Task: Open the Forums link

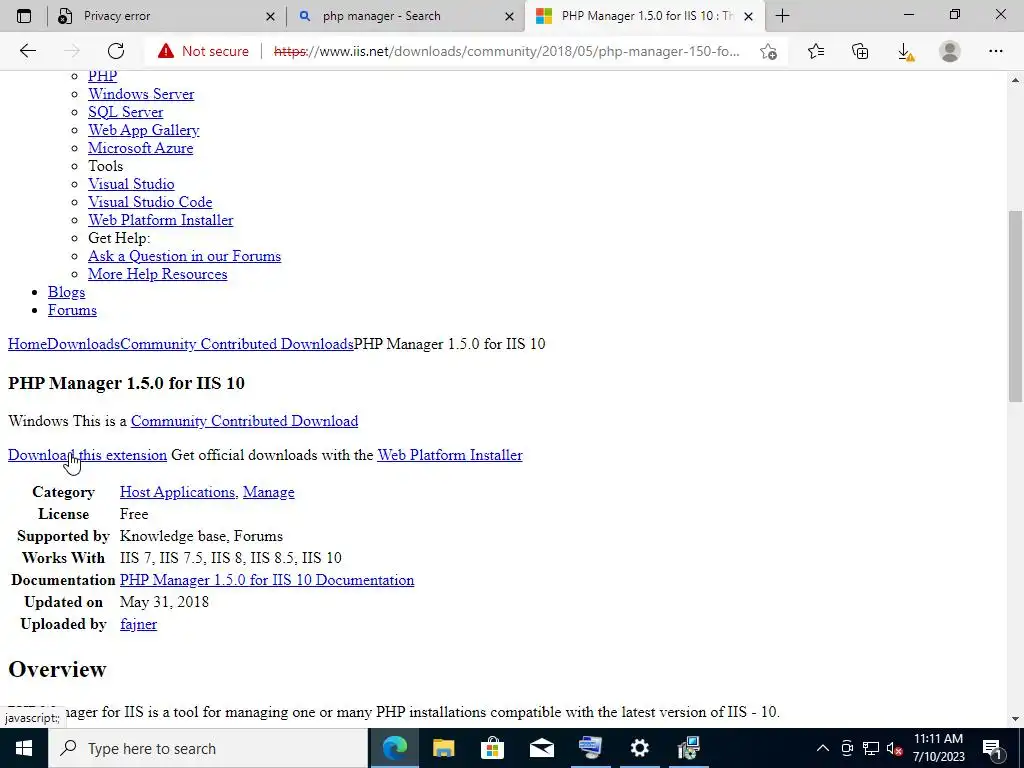Action: click(x=72, y=310)
